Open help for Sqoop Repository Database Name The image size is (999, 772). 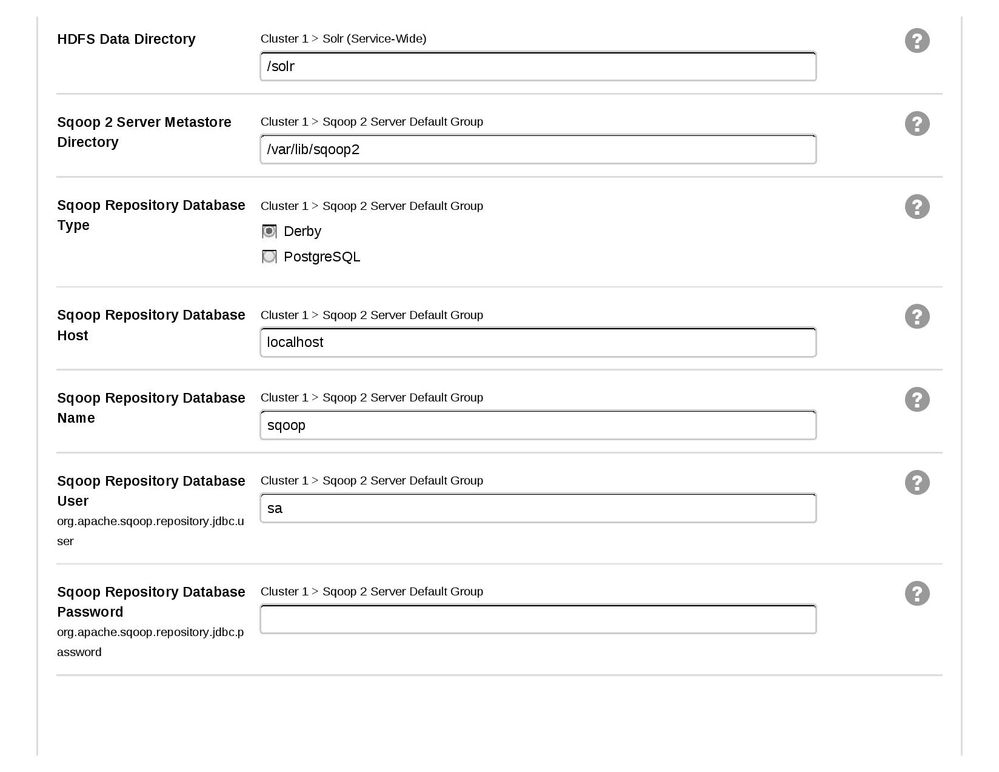pyautogui.click(x=916, y=399)
